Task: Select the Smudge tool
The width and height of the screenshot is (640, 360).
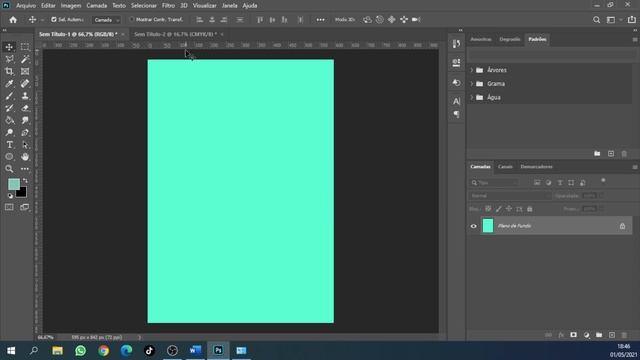Action: pos(25,120)
